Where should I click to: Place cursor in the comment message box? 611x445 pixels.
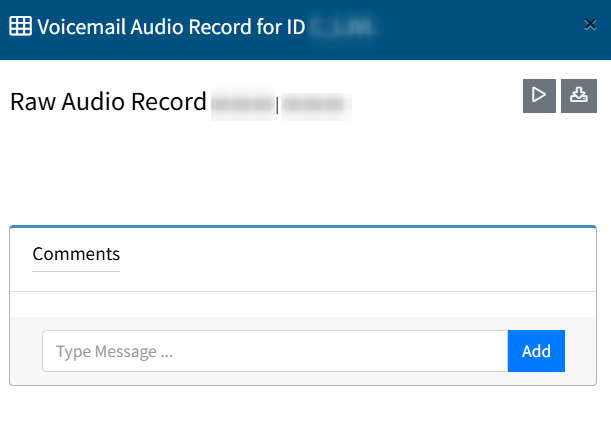point(275,351)
